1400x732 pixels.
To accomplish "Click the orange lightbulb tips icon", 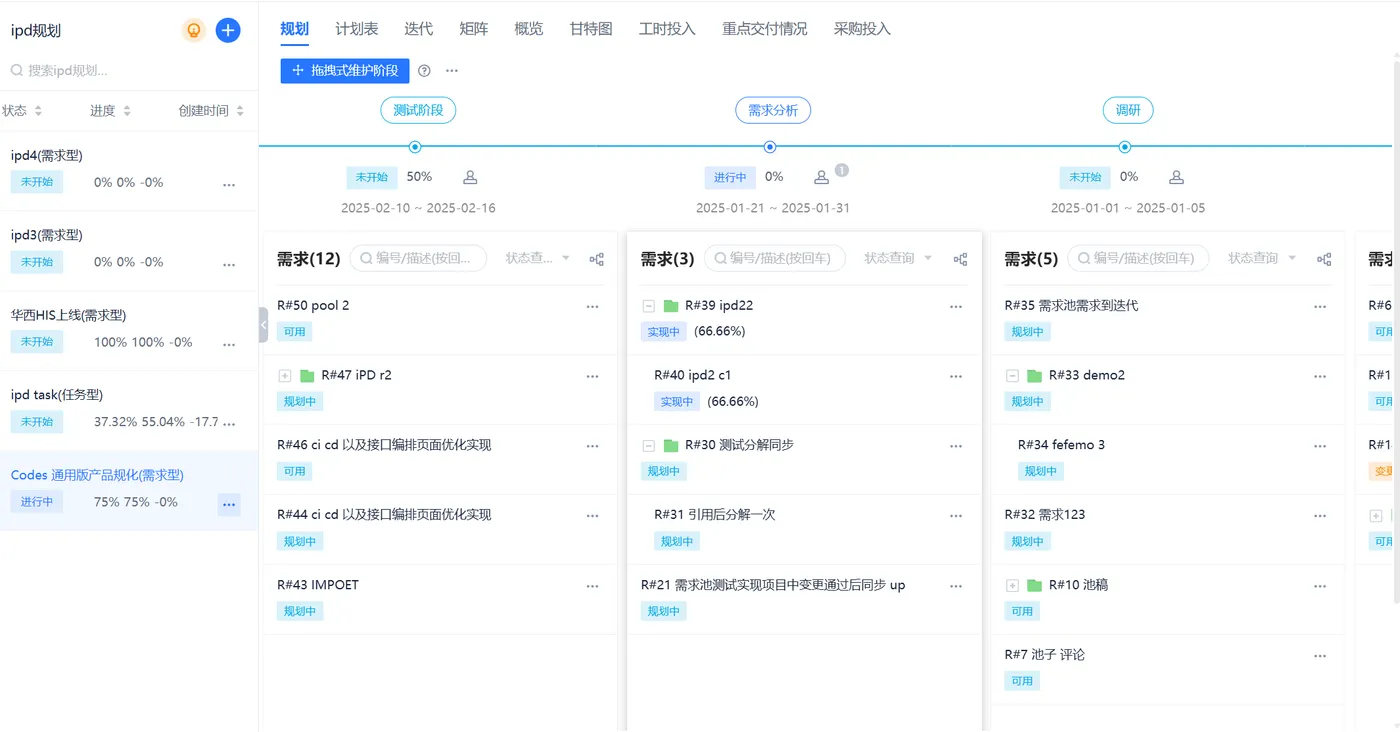I will (194, 30).
